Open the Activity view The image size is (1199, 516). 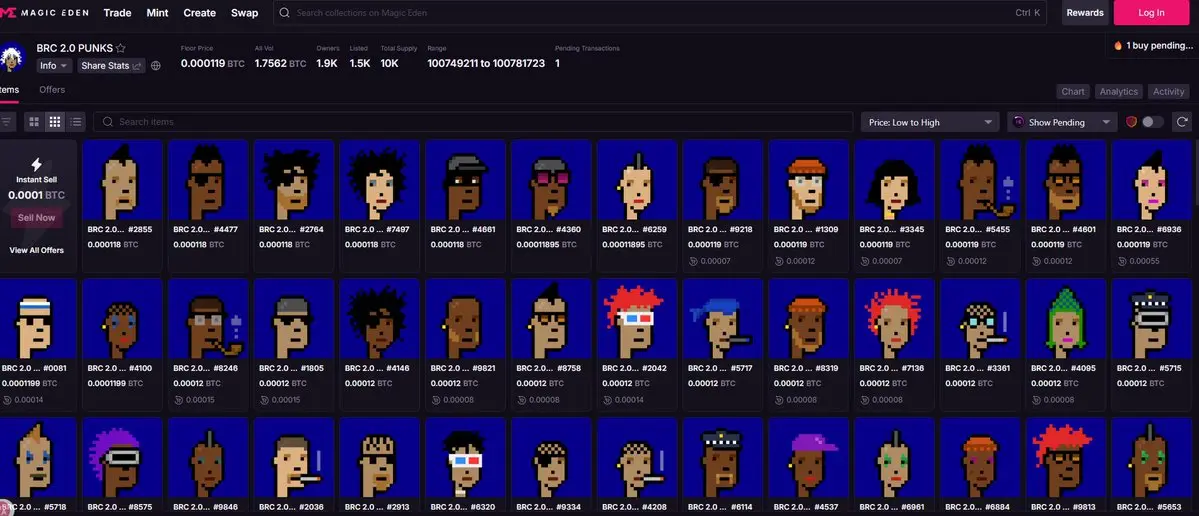pyautogui.click(x=1168, y=92)
